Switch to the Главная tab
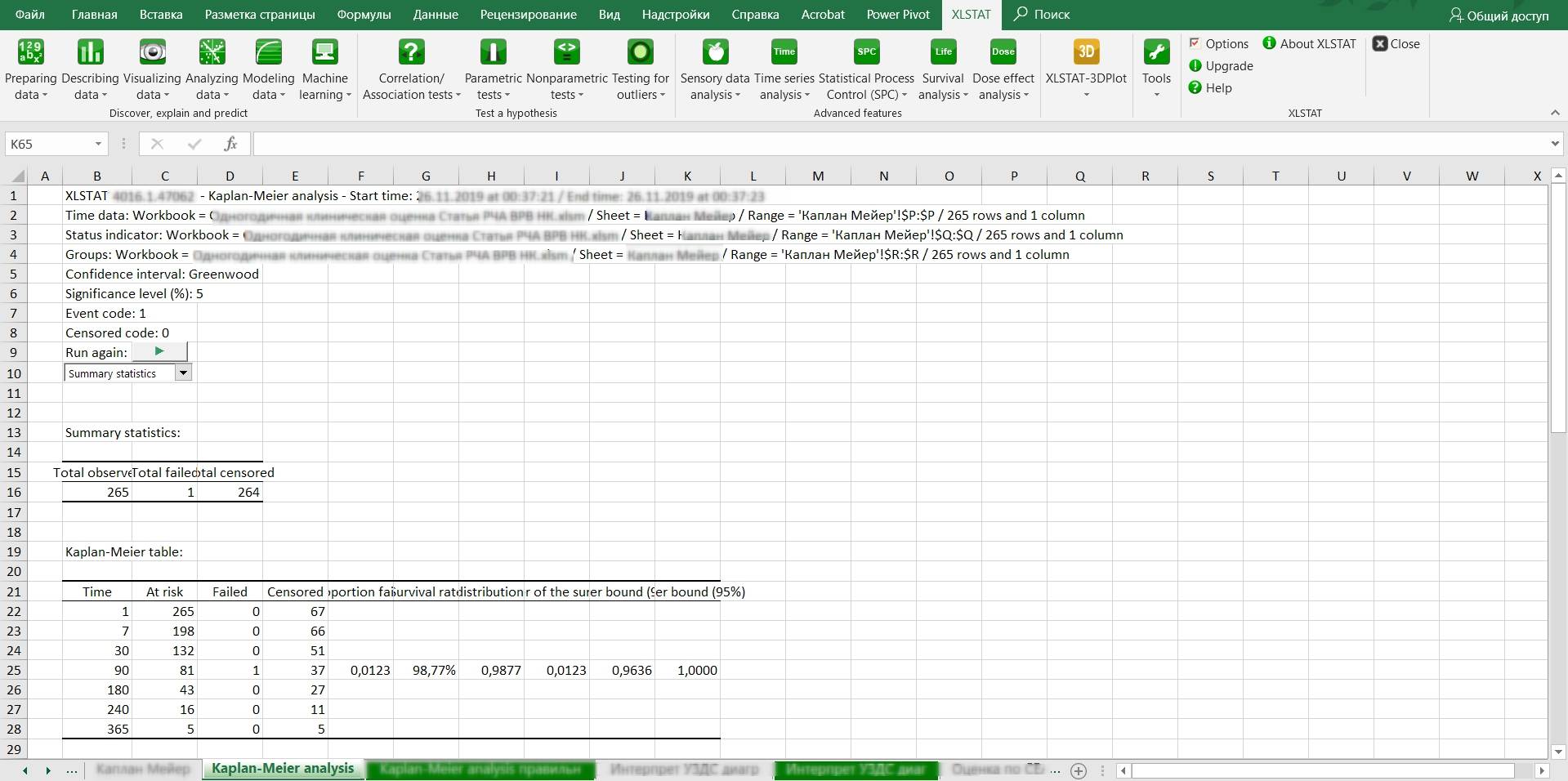The image size is (1568, 781). pyautogui.click(x=95, y=15)
